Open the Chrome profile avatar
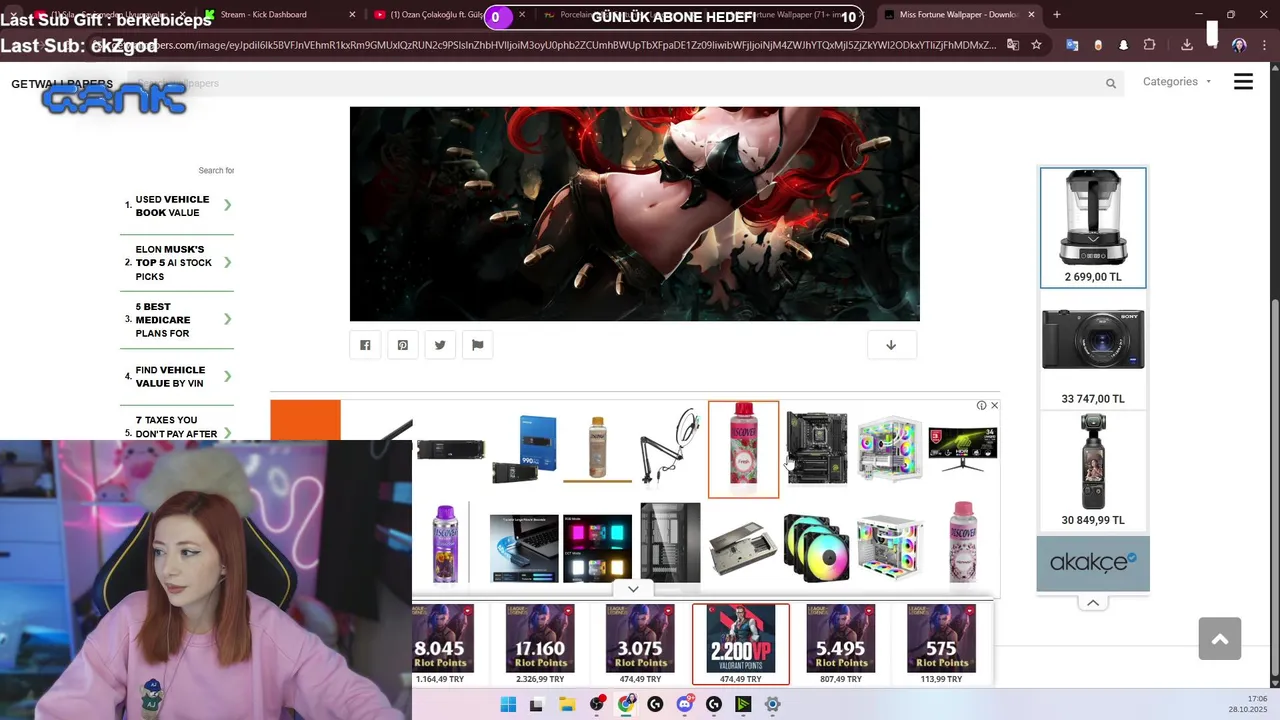This screenshot has height=720, width=1280. pos(1239,45)
